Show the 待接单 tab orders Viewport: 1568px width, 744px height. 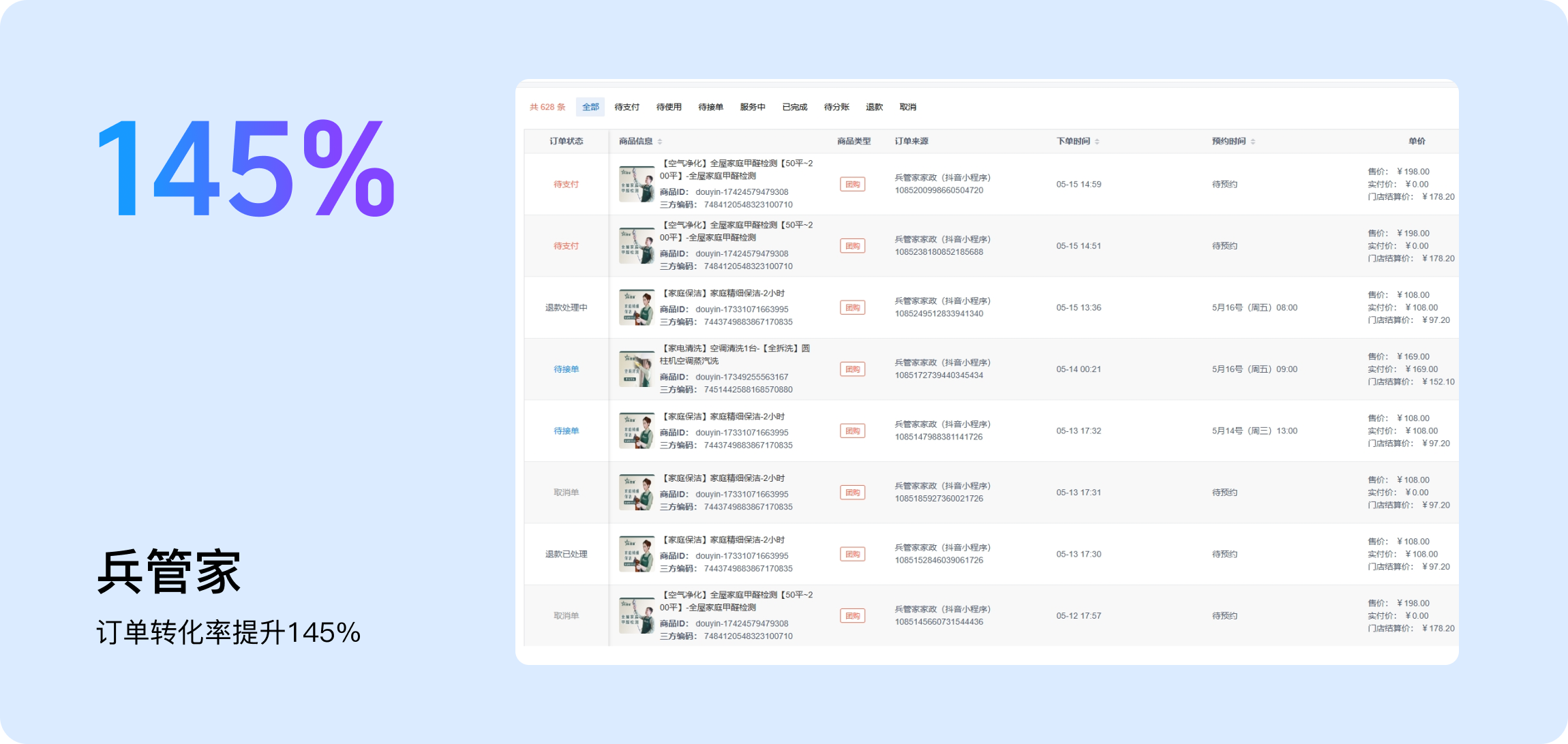[710, 107]
